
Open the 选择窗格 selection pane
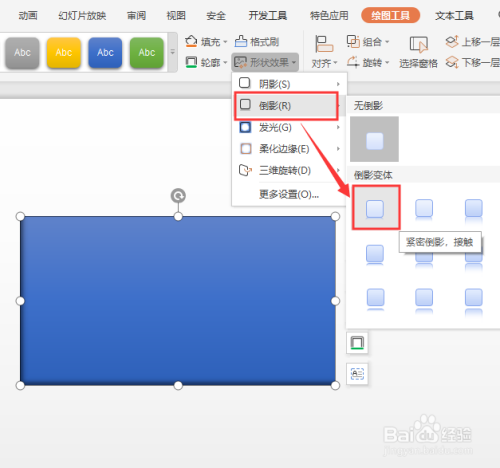[418, 52]
